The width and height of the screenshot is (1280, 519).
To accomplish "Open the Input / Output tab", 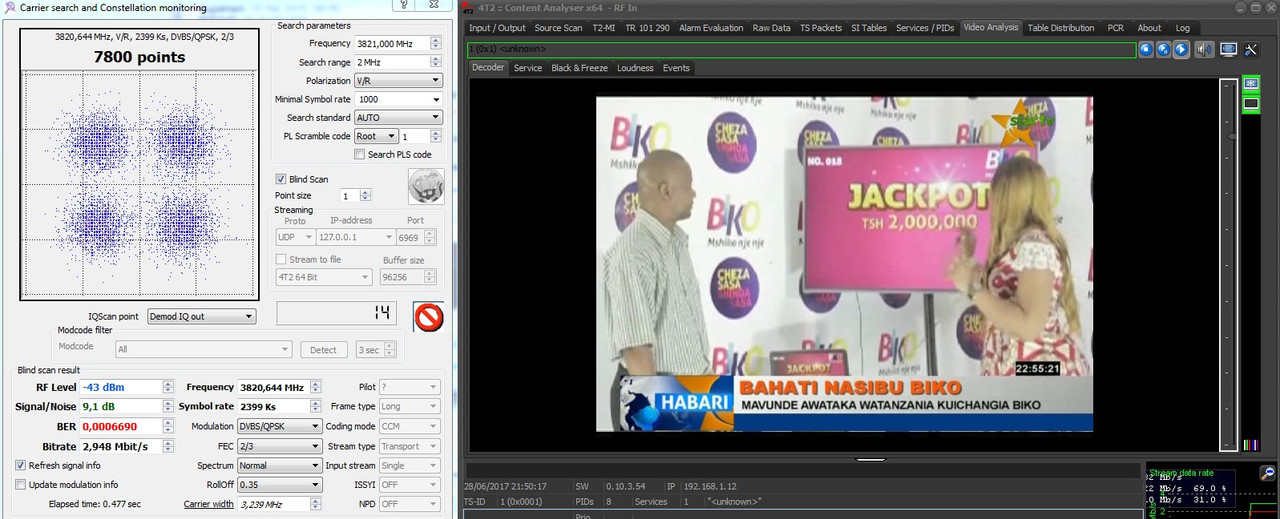I will (498, 28).
